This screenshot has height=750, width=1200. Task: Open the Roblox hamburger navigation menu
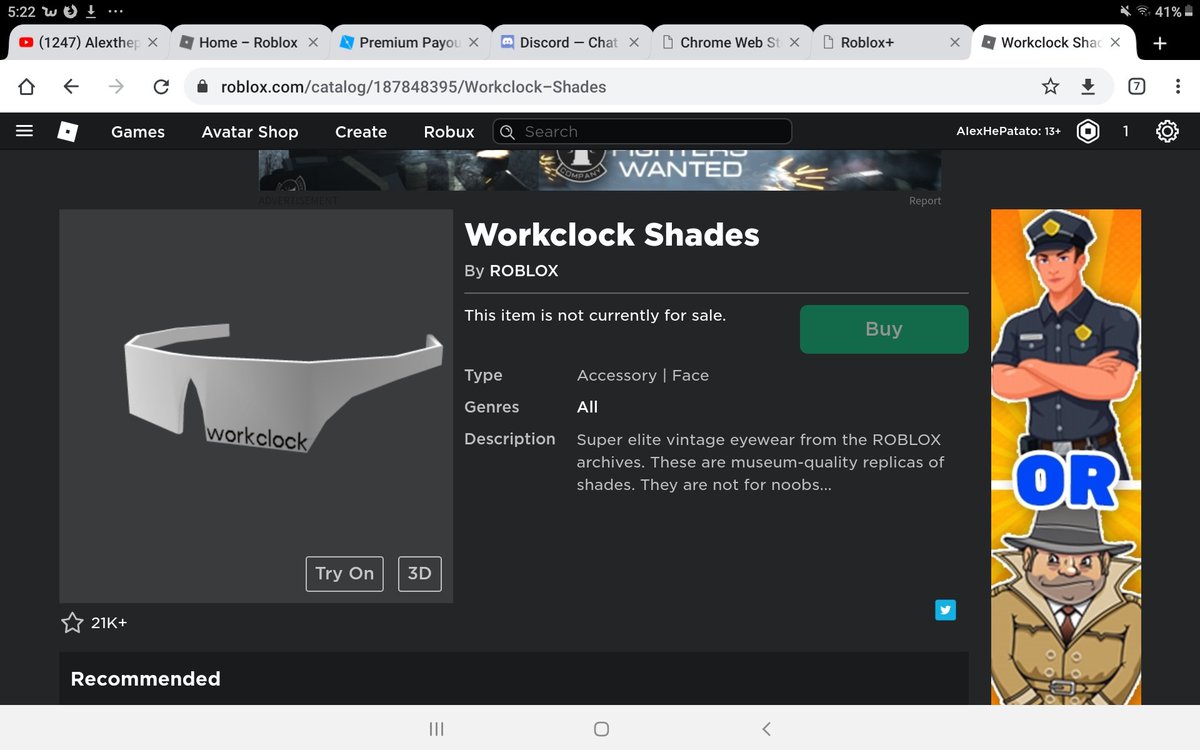pyautogui.click(x=25, y=131)
